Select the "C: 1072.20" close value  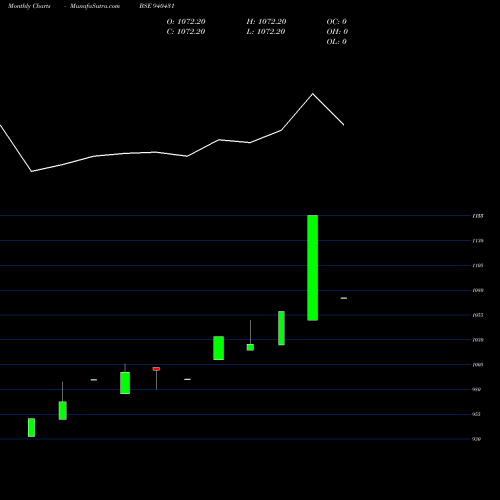click(x=186, y=32)
